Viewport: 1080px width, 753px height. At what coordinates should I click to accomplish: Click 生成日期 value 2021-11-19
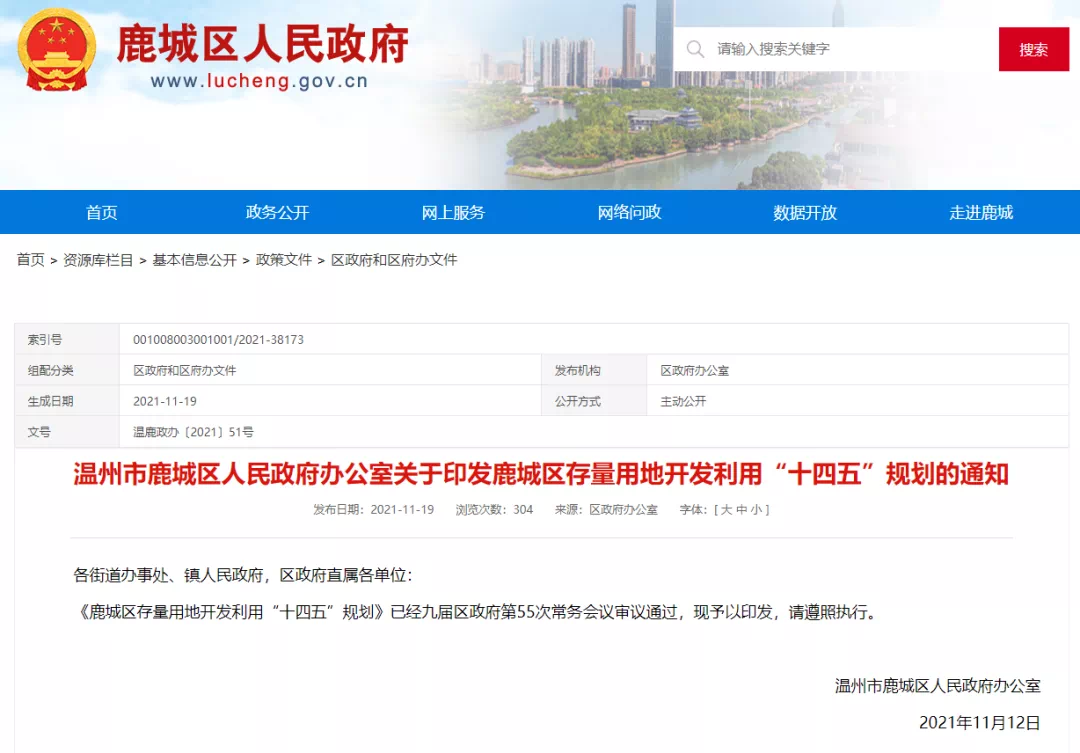(165, 402)
